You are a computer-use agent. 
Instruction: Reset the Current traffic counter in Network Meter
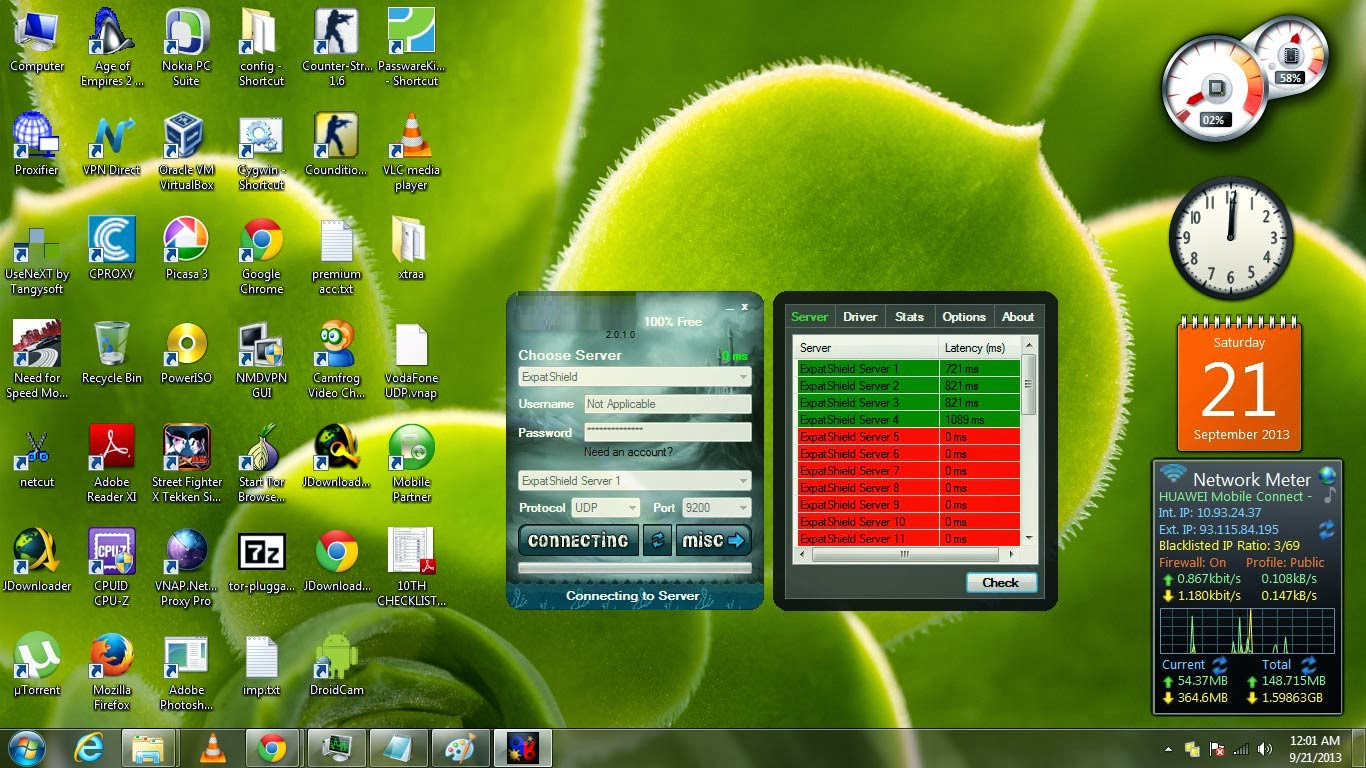tap(1219, 664)
